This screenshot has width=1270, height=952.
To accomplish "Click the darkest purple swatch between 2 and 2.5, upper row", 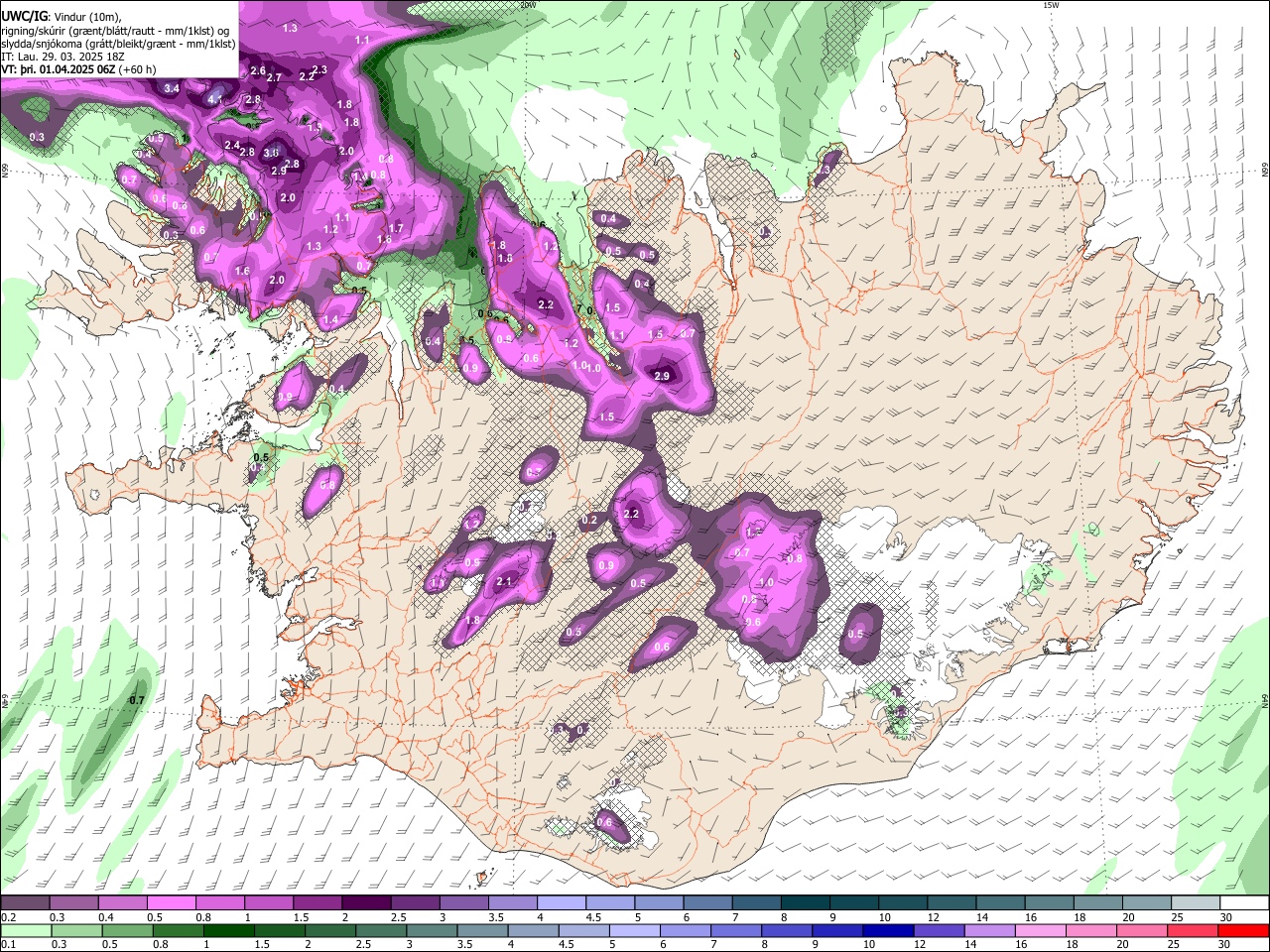I will pos(365,903).
